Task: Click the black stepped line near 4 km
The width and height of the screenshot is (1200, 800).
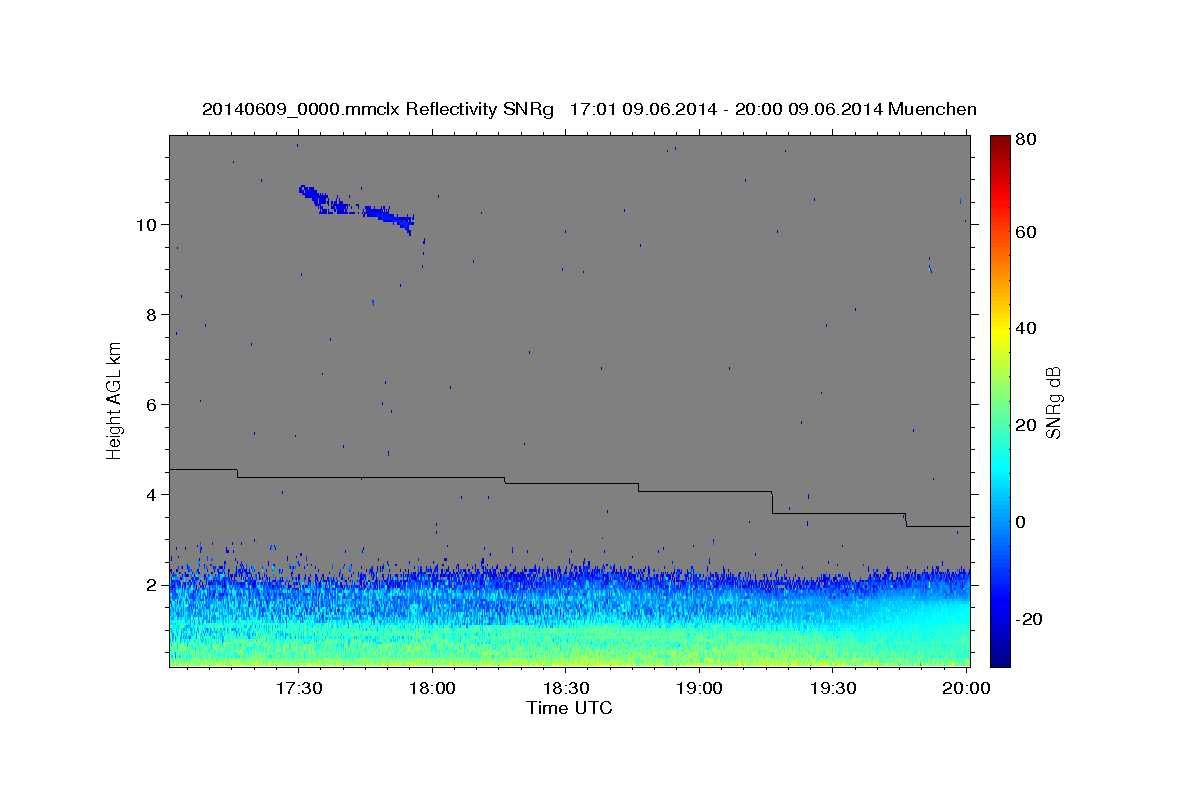Action: coord(569,484)
